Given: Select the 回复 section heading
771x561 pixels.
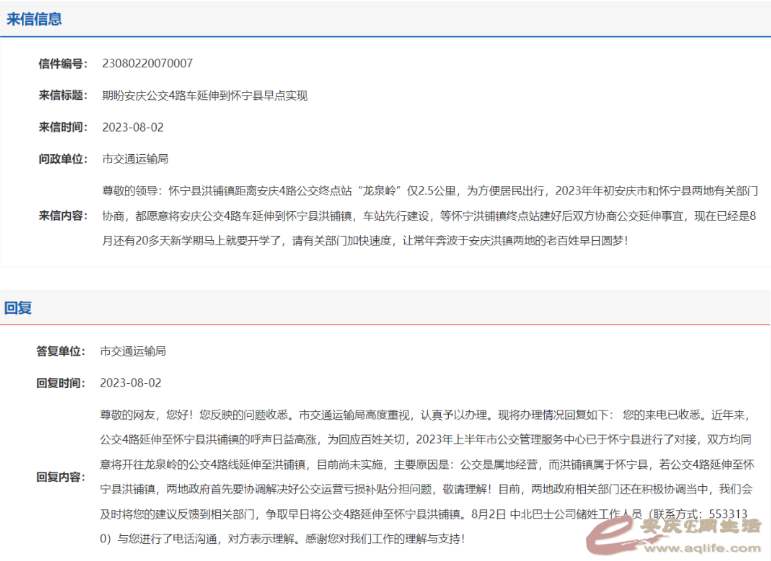Looking at the screenshot, I should [19, 308].
